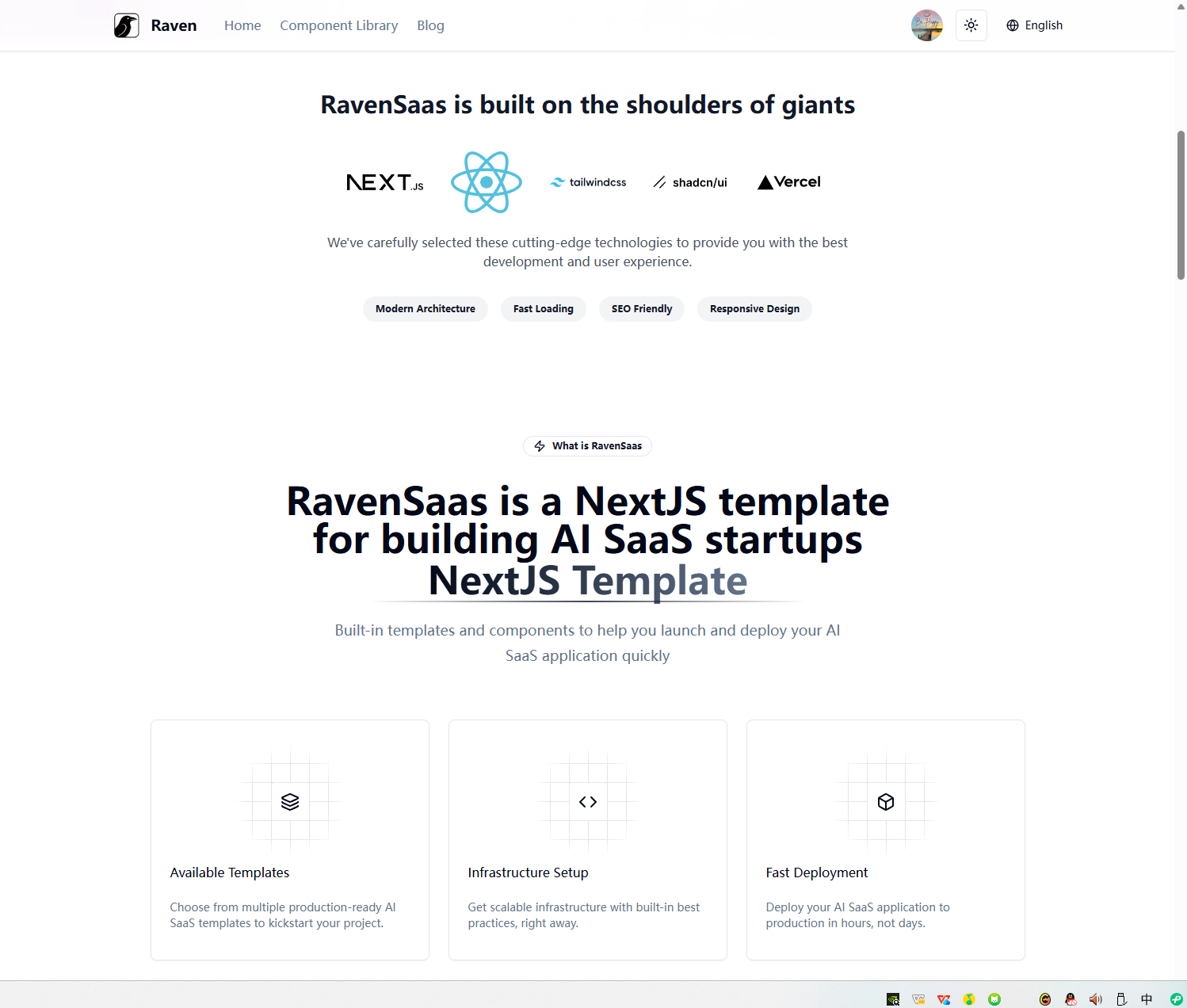Click the 'Deploy your AI SaaS application' description
The image size is (1187, 1008).
[857, 915]
